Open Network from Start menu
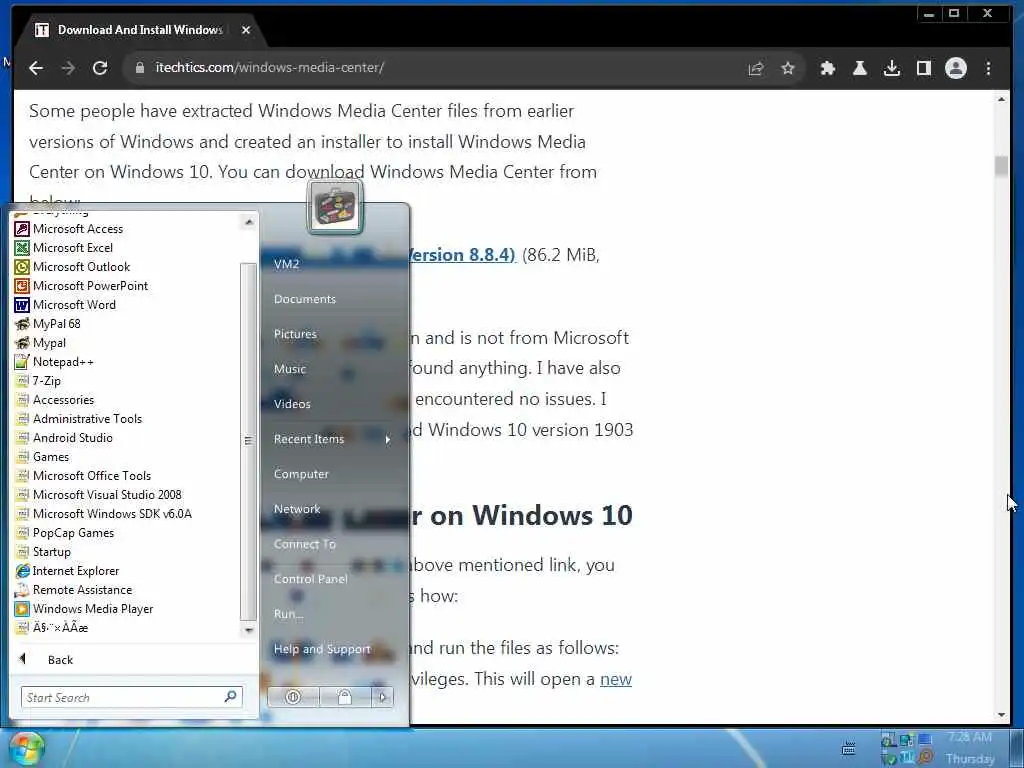The image size is (1024, 768). [297, 509]
